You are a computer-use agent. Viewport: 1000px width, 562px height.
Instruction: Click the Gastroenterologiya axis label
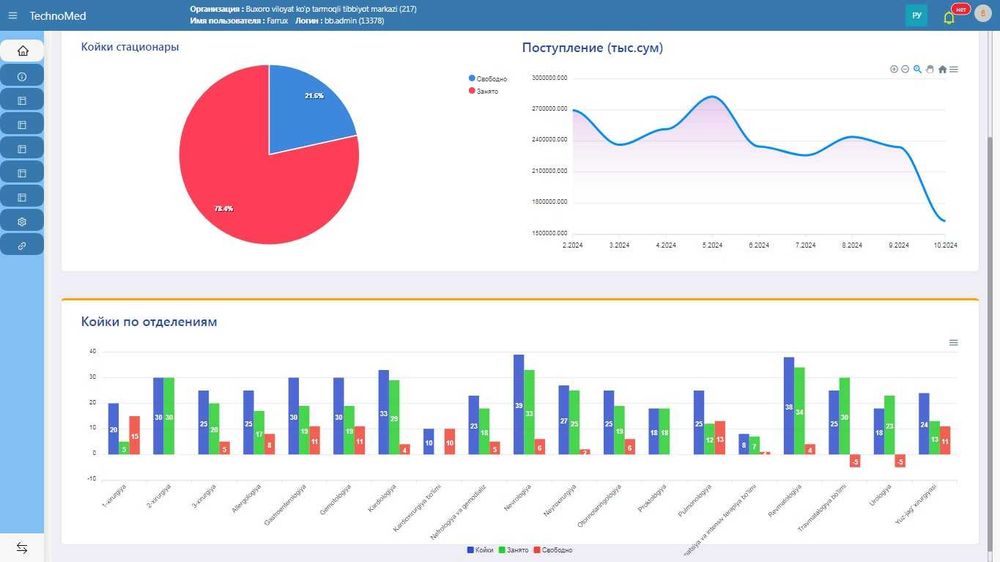[285, 505]
